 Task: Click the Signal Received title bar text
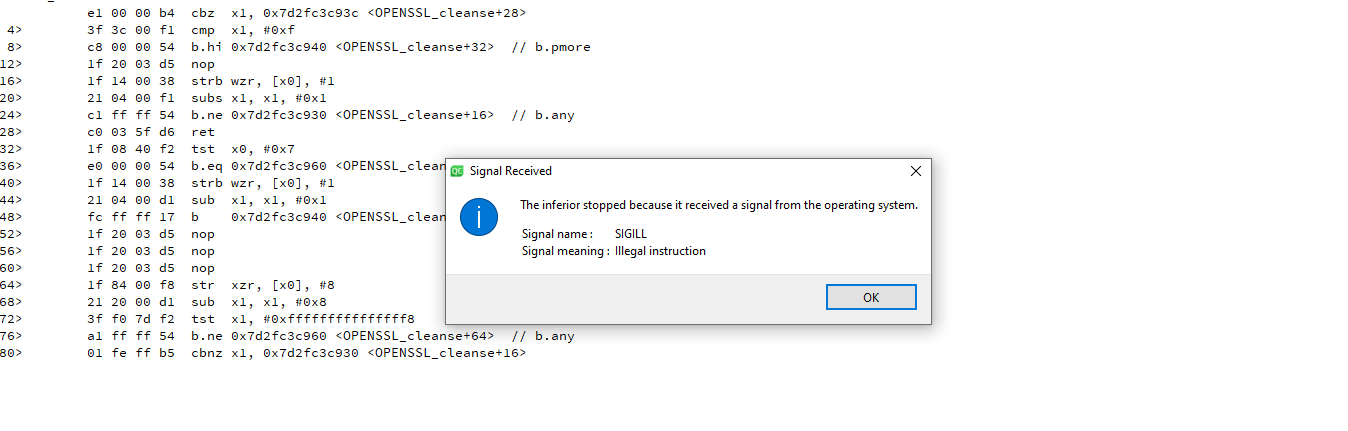[510, 171]
